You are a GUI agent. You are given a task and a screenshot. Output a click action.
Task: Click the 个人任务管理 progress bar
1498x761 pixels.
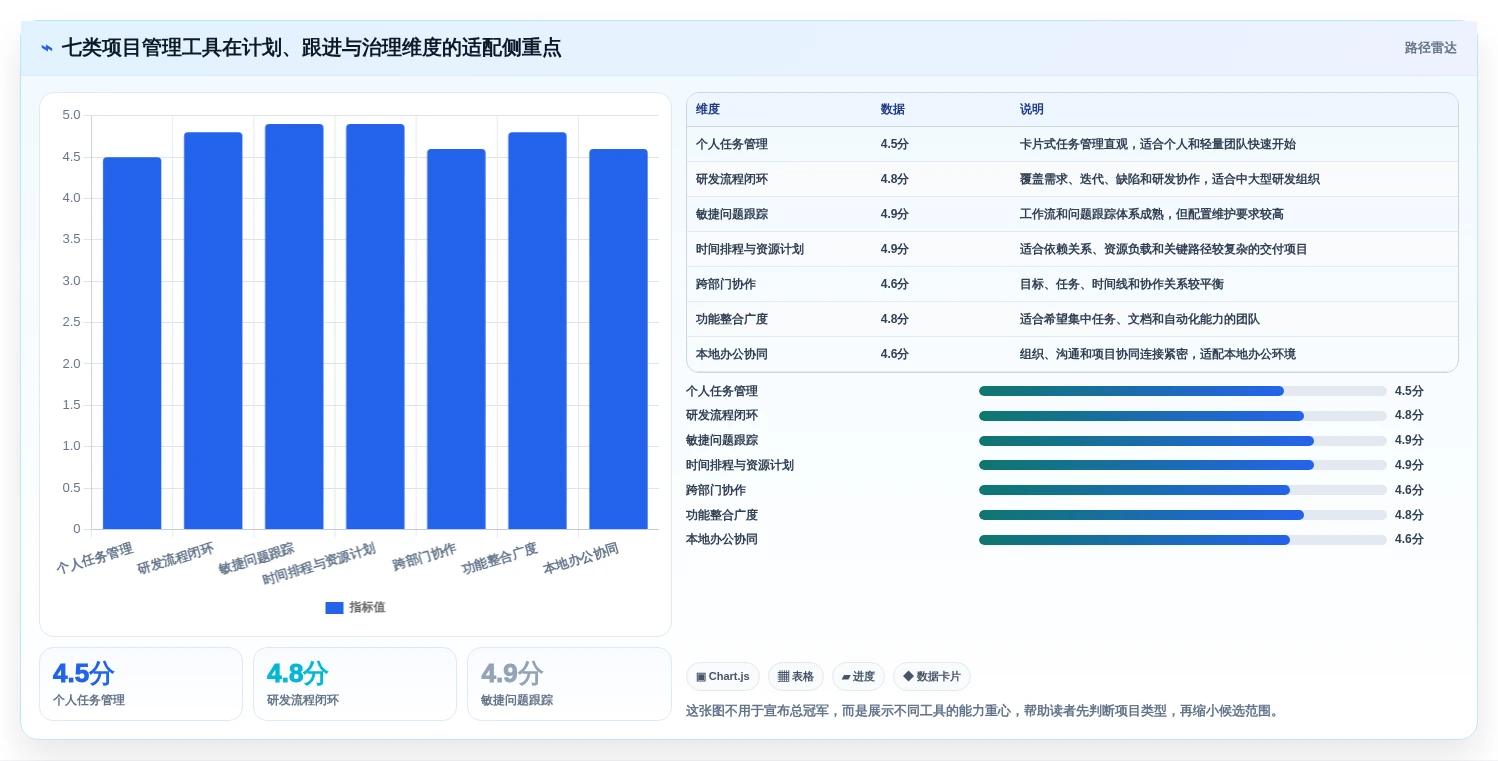tap(1182, 391)
